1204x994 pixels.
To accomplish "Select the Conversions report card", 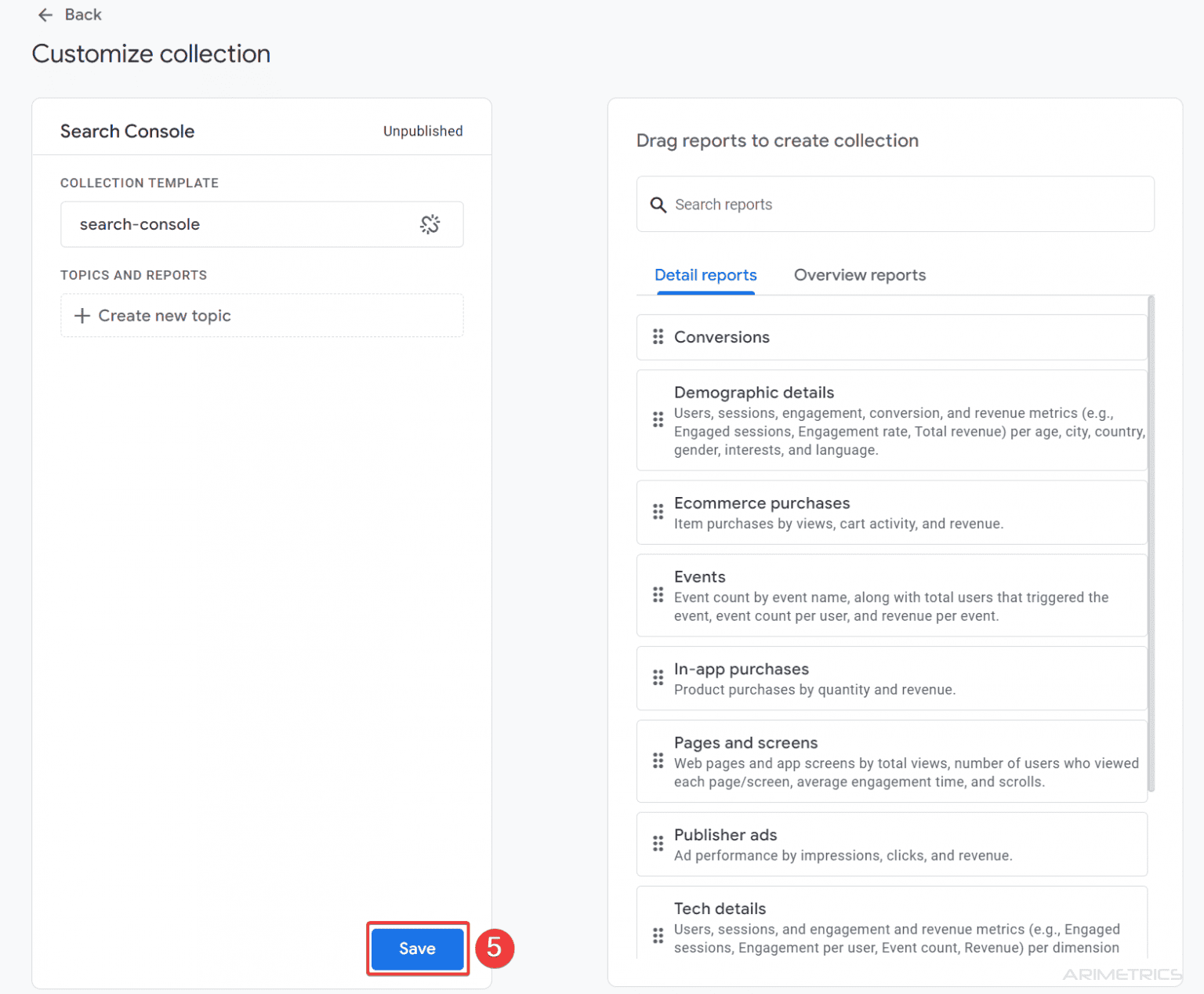I will (x=891, y=337).
